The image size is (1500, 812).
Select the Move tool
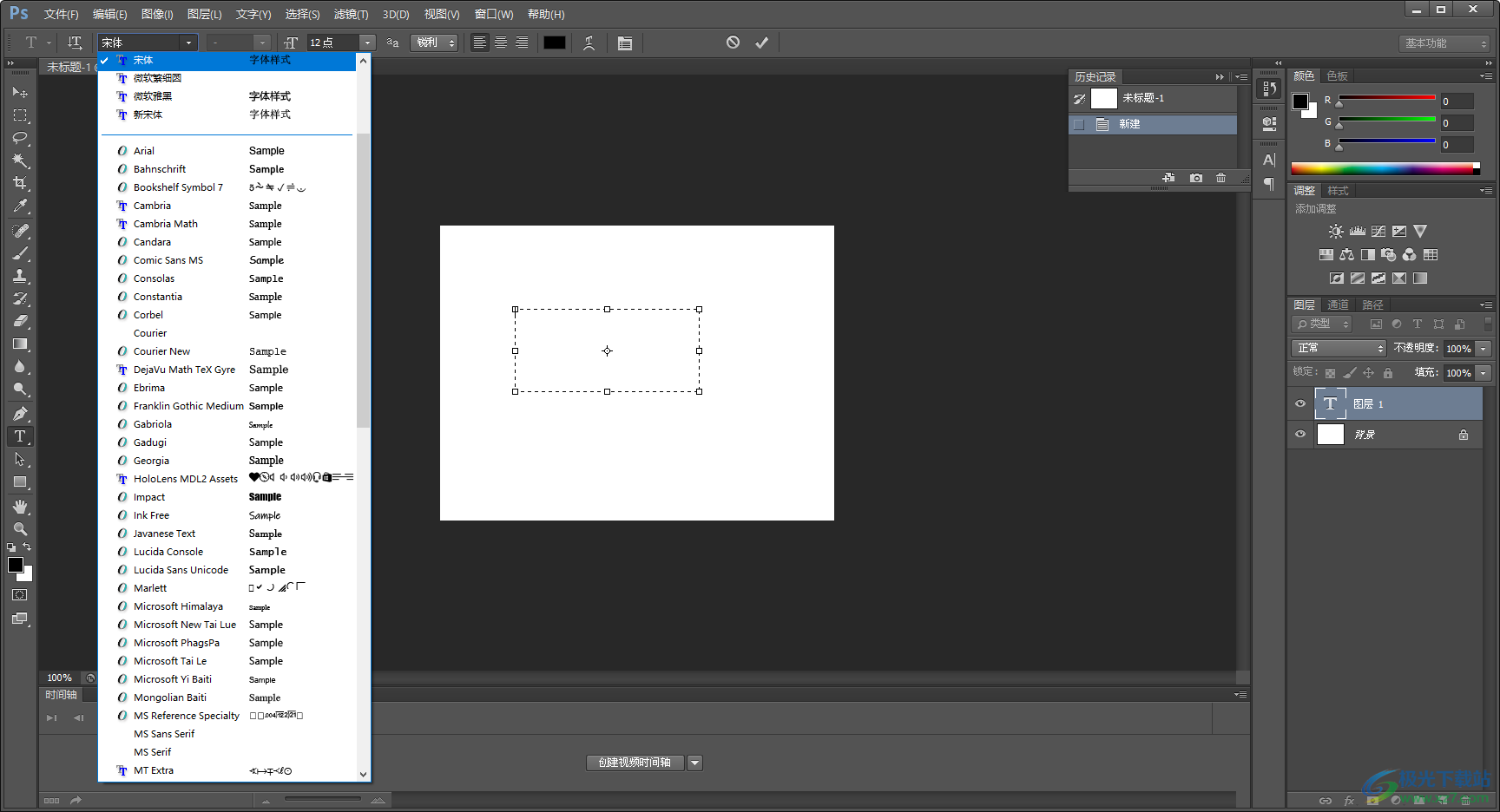pyautogui.click(x=20, y=92)
